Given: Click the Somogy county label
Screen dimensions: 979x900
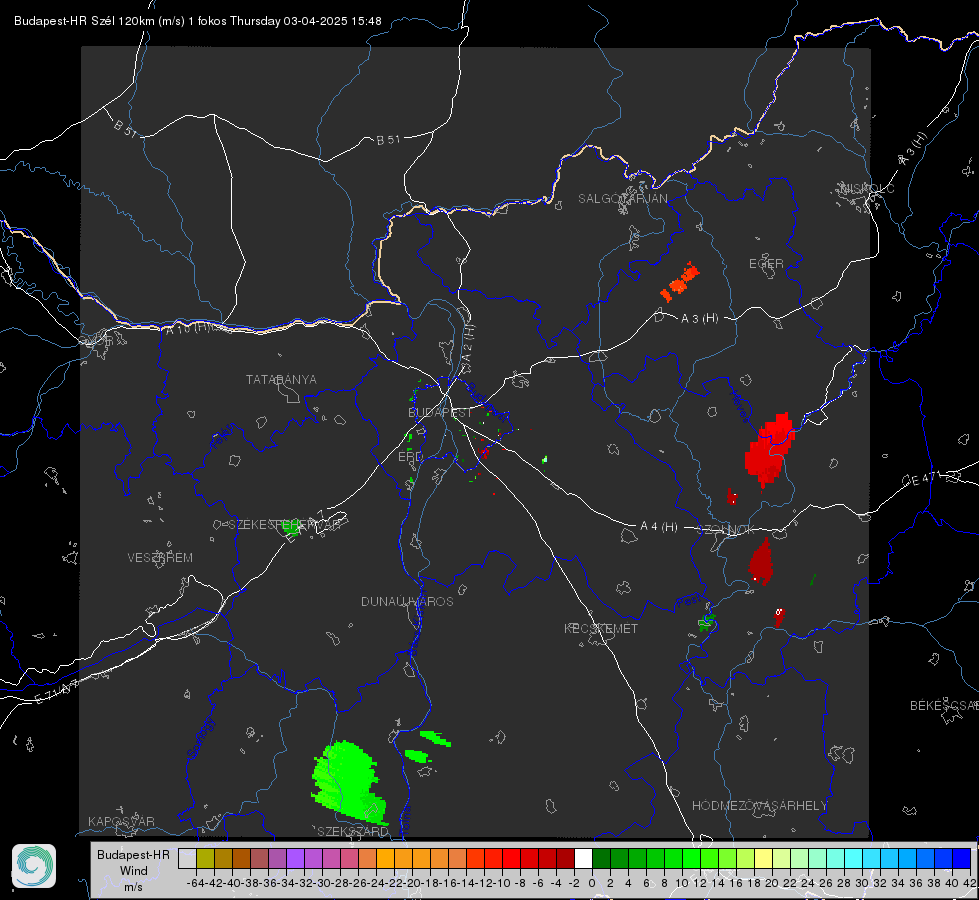Looking at the screenshot, I should tap(200, 738).
